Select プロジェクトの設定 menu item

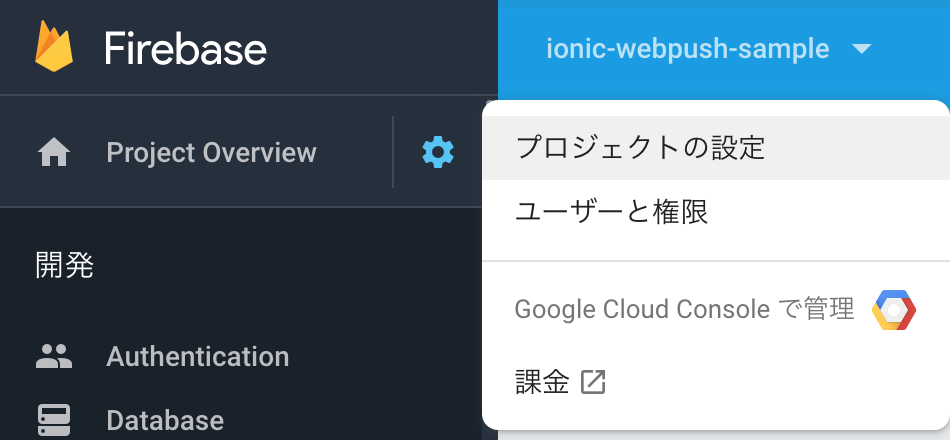[716, 148]
